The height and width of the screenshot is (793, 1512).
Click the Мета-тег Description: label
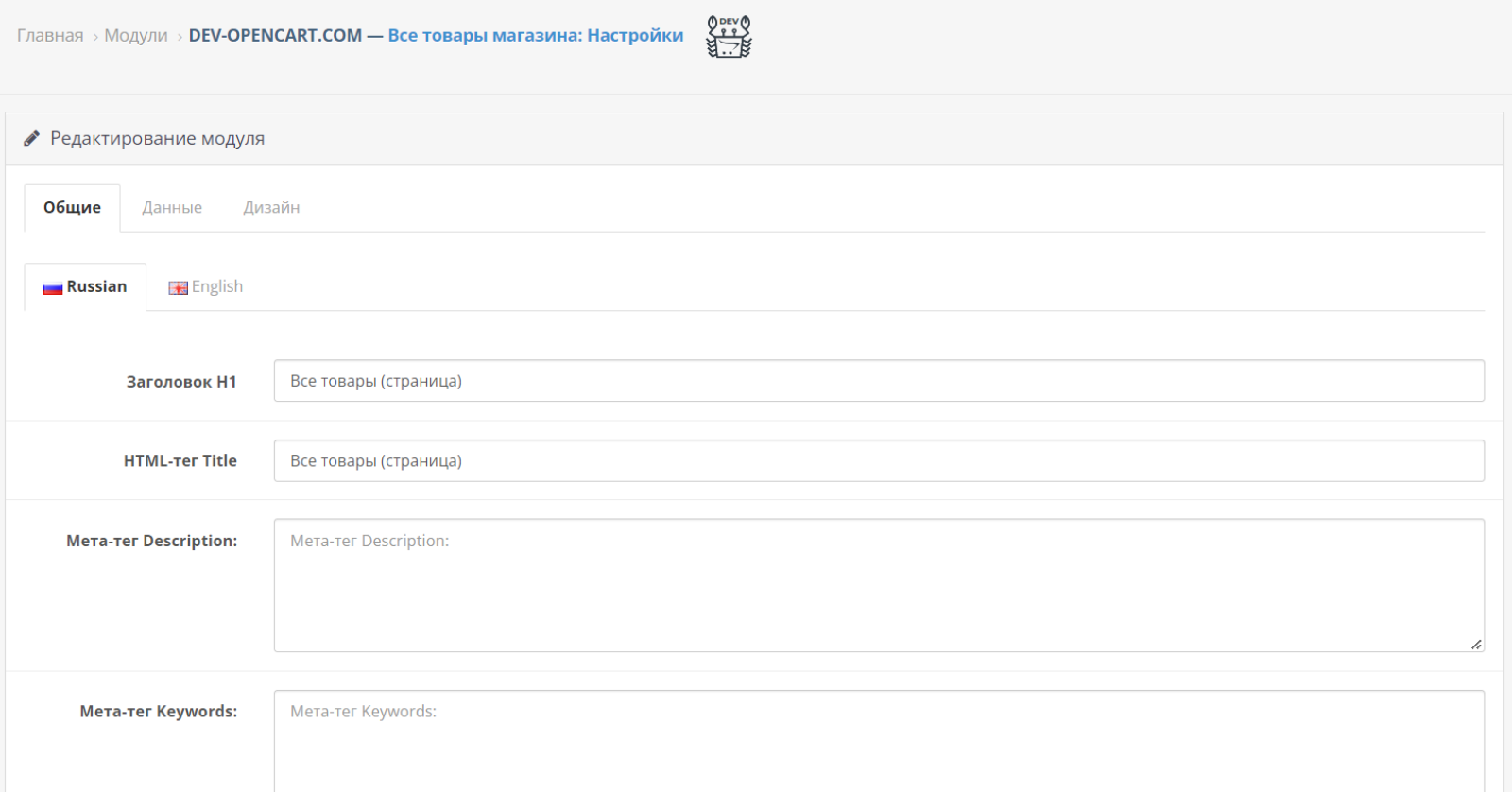click(x=152, y=542)
